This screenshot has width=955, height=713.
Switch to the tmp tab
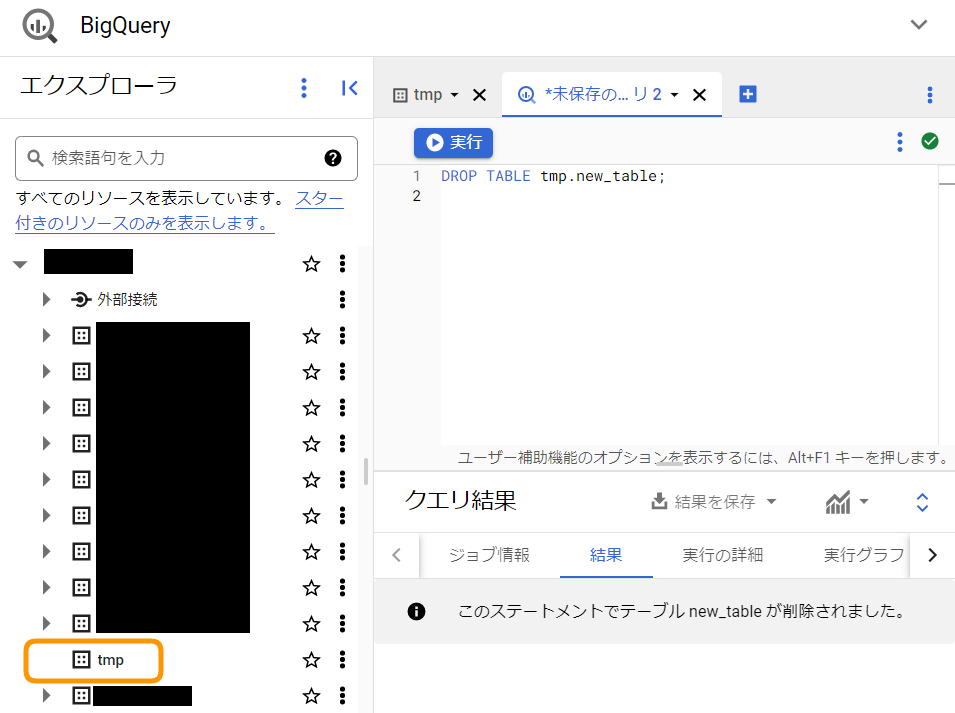[418, 95]
